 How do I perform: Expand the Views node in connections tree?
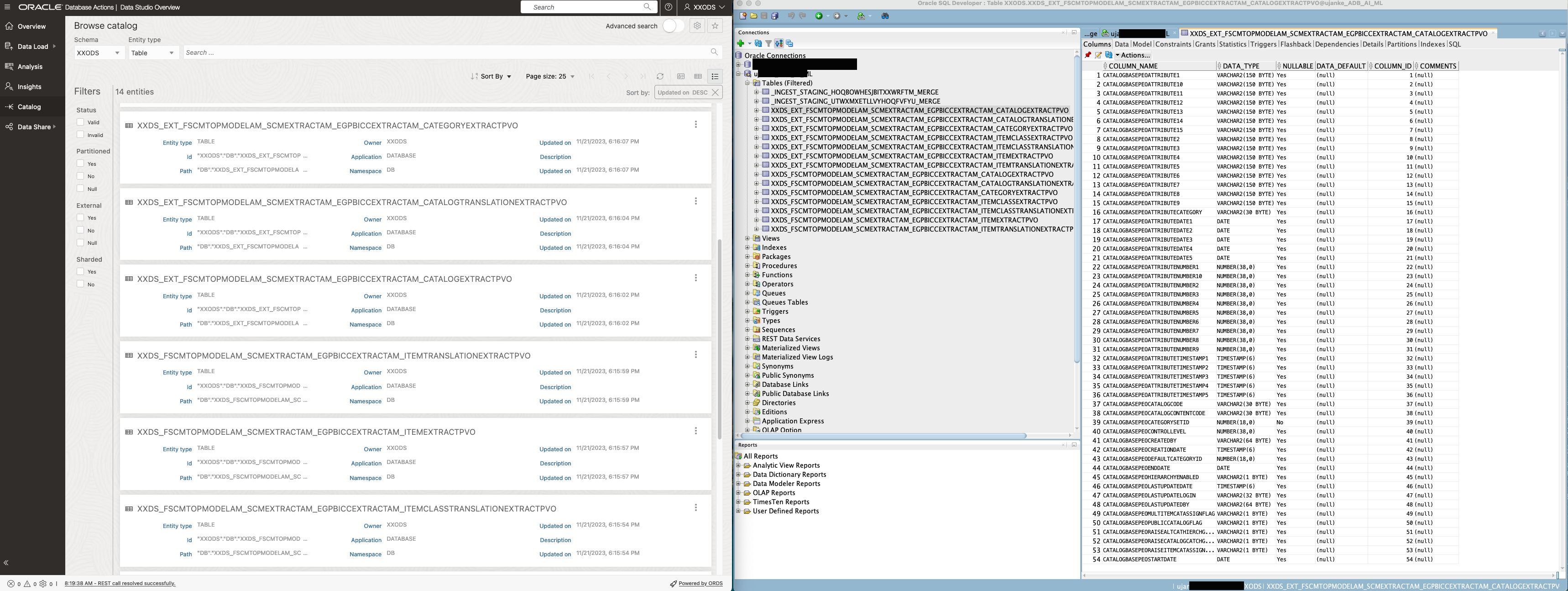(748, 238)
